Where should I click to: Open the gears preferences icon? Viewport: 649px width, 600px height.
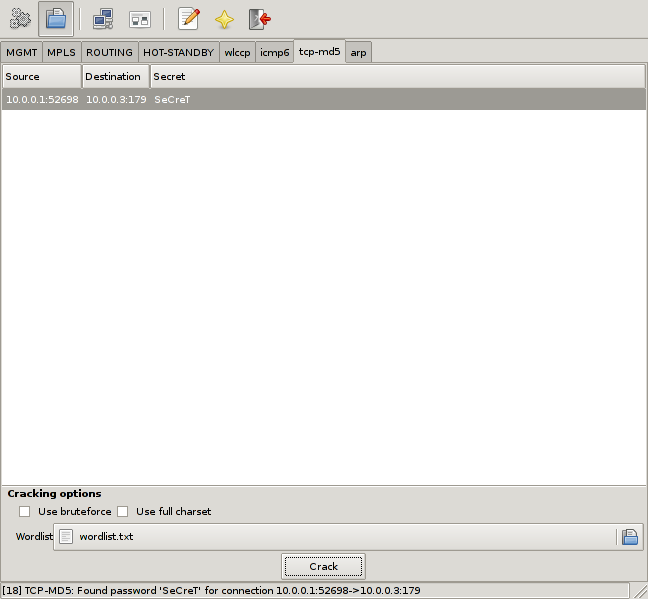coord(20,19)
